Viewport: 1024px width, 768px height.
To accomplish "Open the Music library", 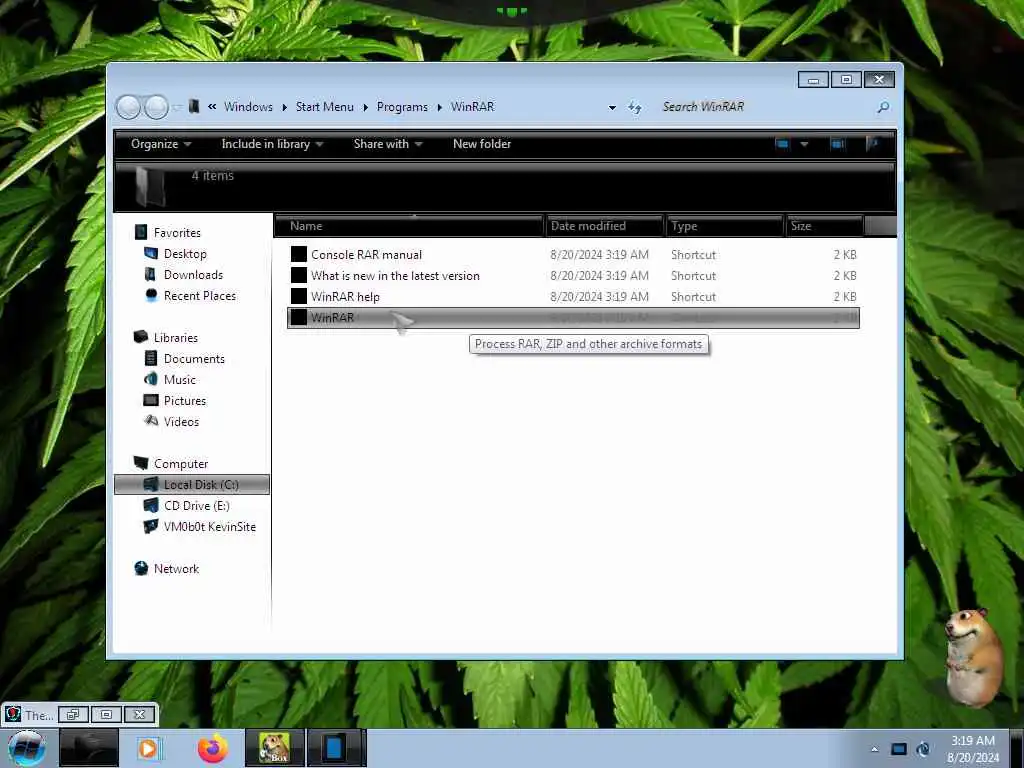I will 180,379.
